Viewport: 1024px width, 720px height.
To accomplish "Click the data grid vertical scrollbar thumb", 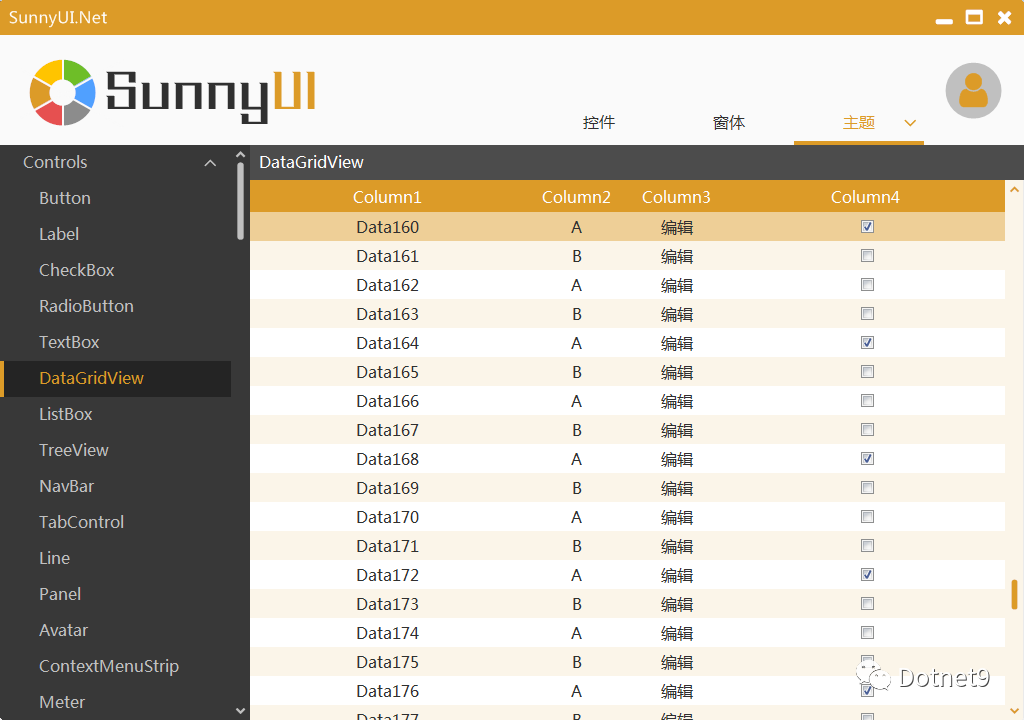I will (1014, 594).
